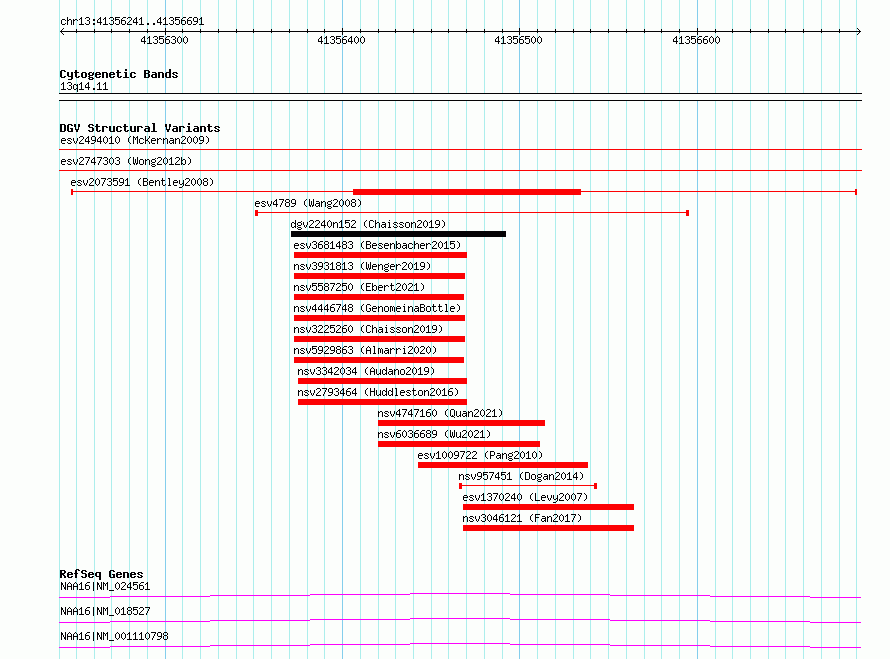Click the 13q14.11 cytogenetic band label
Image resolution: width=890 pixels, height=659 pixels.
pyautogui.click(x=84, y=86)
